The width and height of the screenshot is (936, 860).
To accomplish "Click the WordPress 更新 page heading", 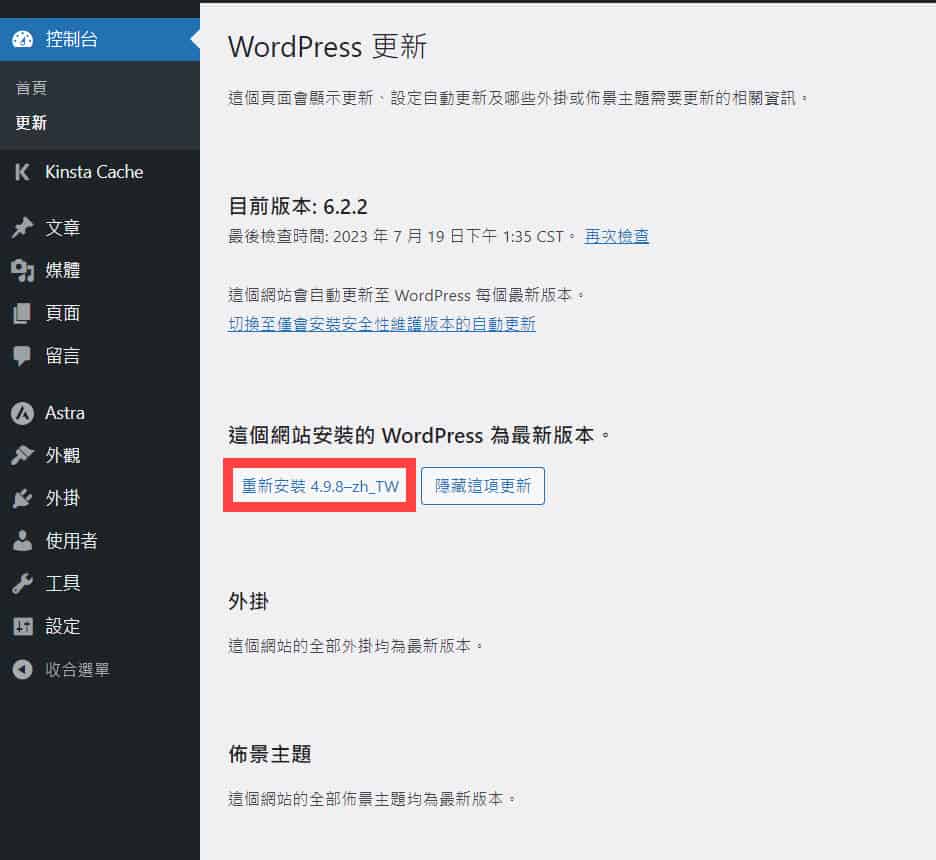I will (328, 47).
